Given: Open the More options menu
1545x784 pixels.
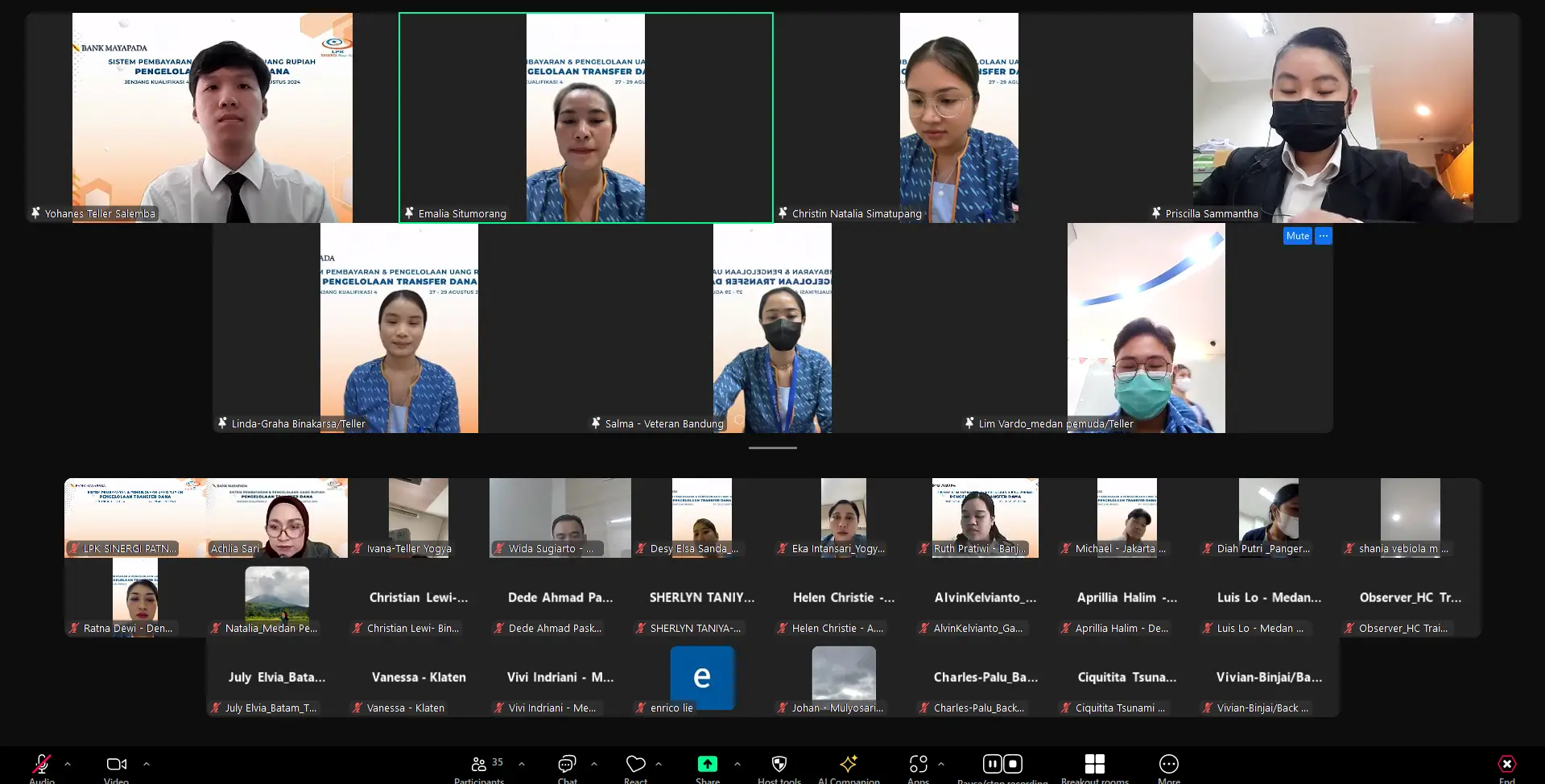Looking at the screenshot, I should 1168,765.
